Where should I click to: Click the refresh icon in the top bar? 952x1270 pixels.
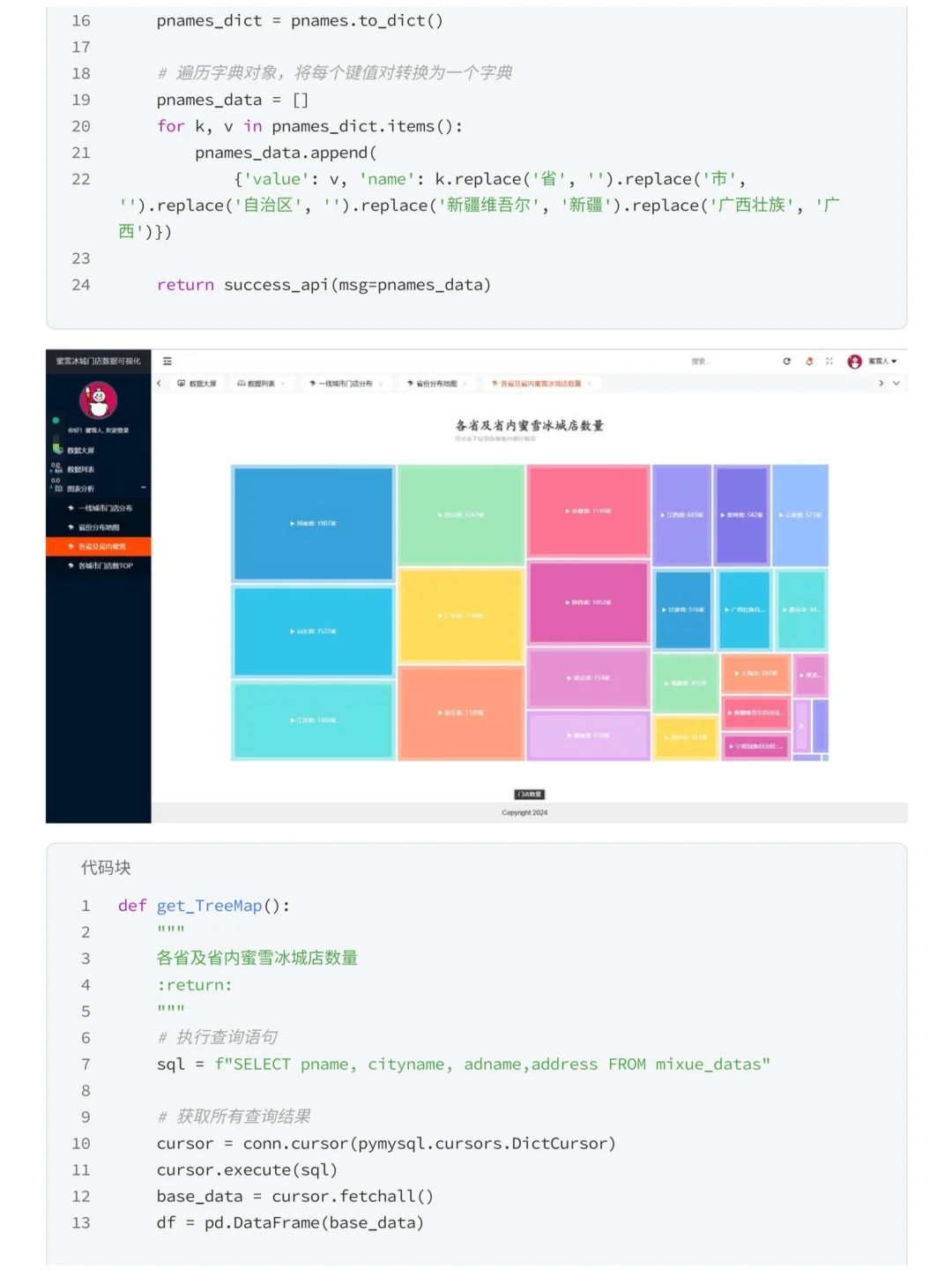787,362
